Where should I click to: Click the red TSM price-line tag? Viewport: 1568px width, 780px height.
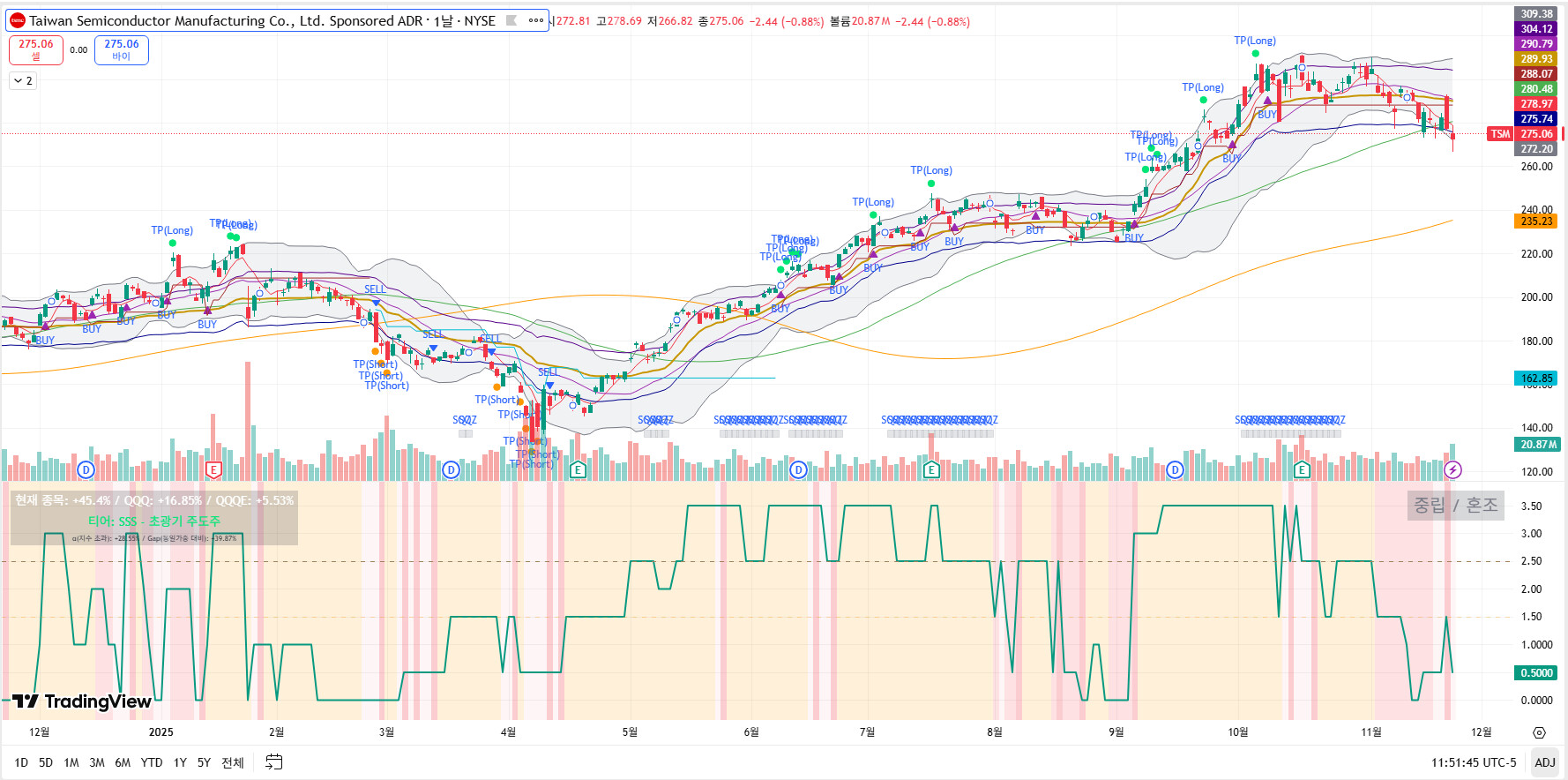(x=1500, y=134)
